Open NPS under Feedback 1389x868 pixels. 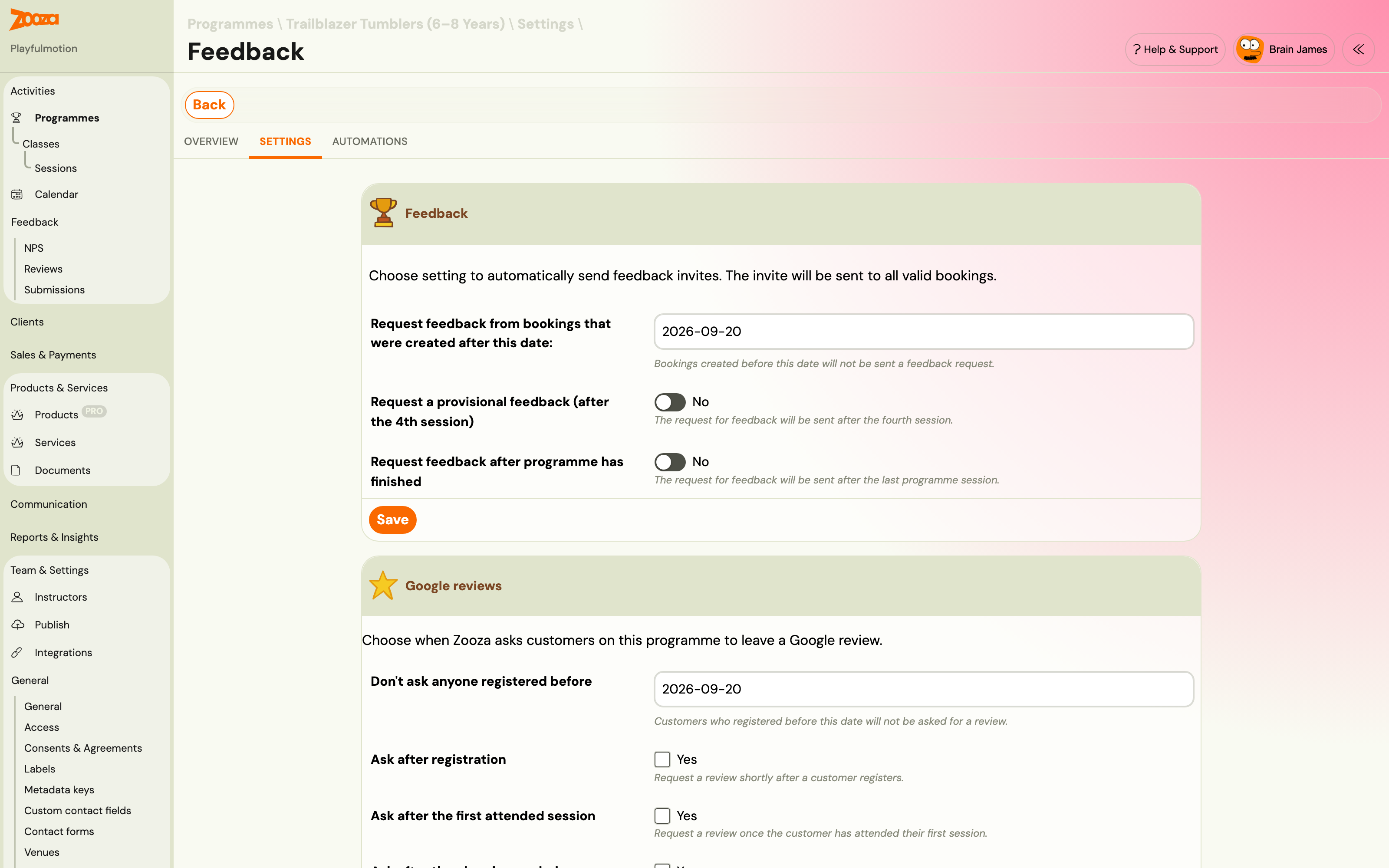coord(34,248)
